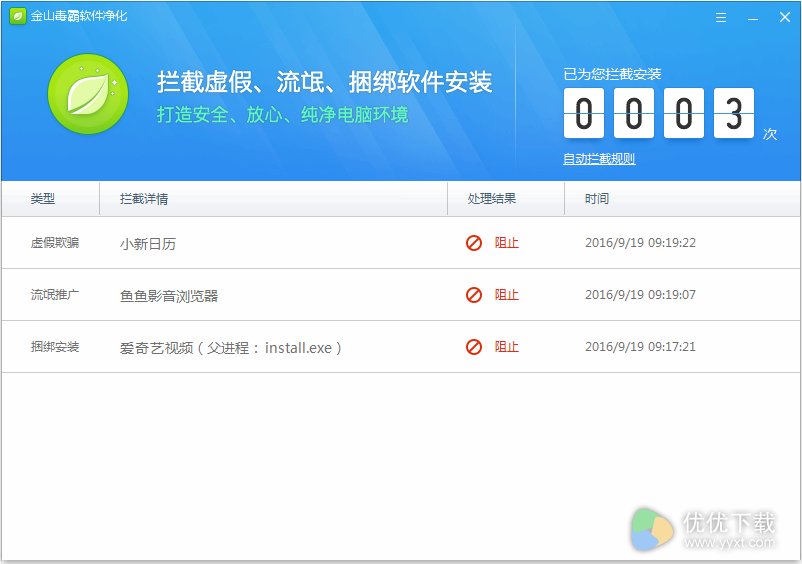802x564 pixels.
Task: Click the 虚假欺骗 type cell
Action: click(x=55, y=243)
